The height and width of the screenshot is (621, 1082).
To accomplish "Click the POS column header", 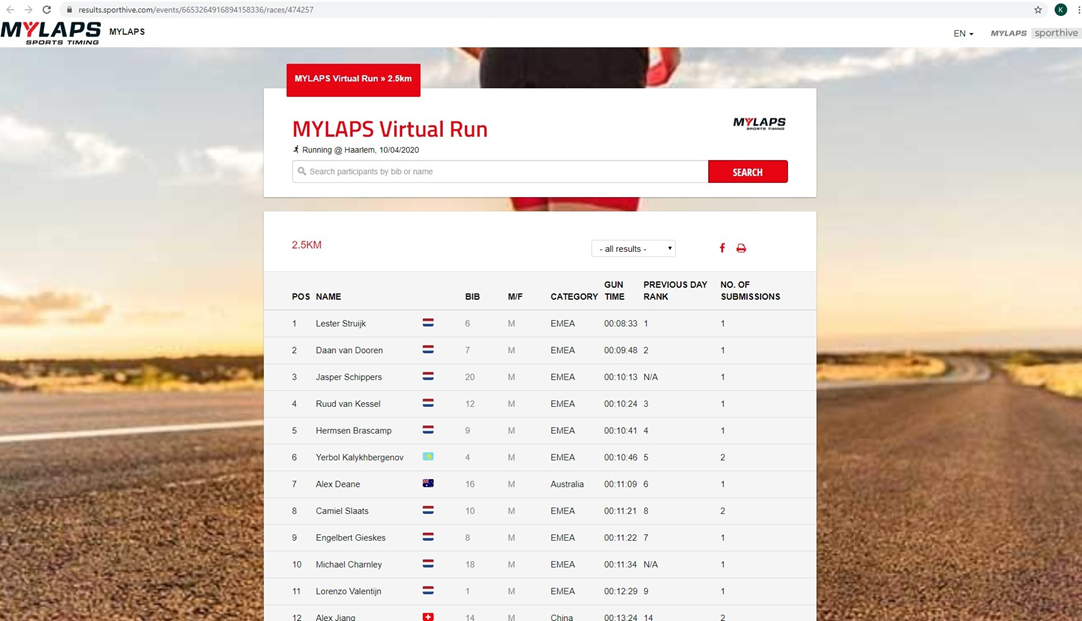I will pyautogui.click(x=301, y=297).
